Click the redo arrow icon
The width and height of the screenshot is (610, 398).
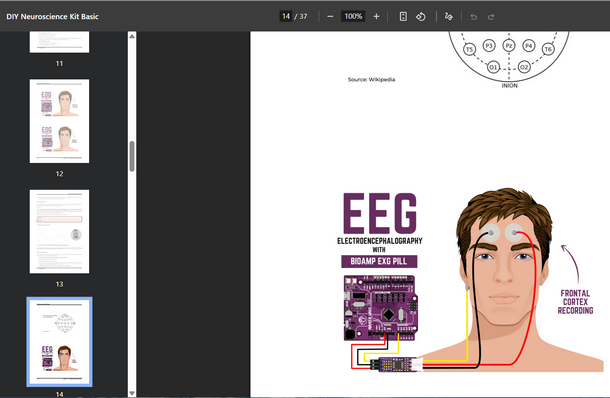[x=491, y=17]
